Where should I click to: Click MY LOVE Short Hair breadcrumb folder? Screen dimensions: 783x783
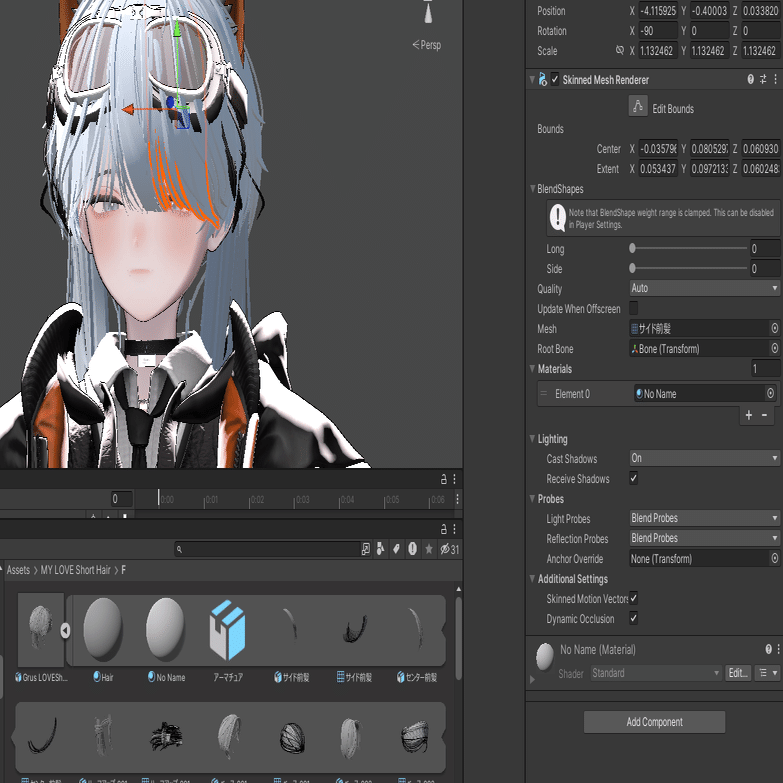(75, 570)
